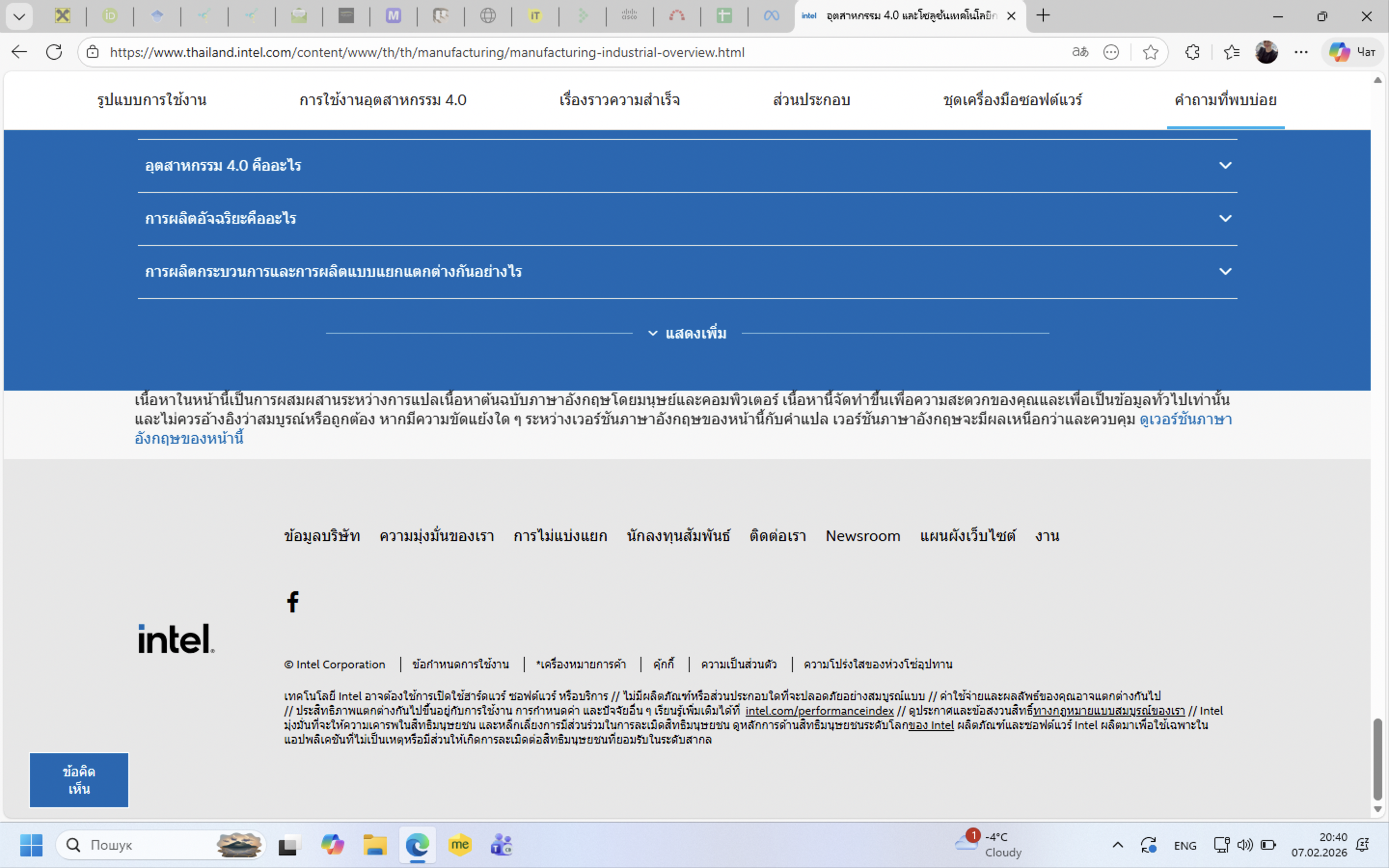Open File Explorer from taskbar

point(374,845)
